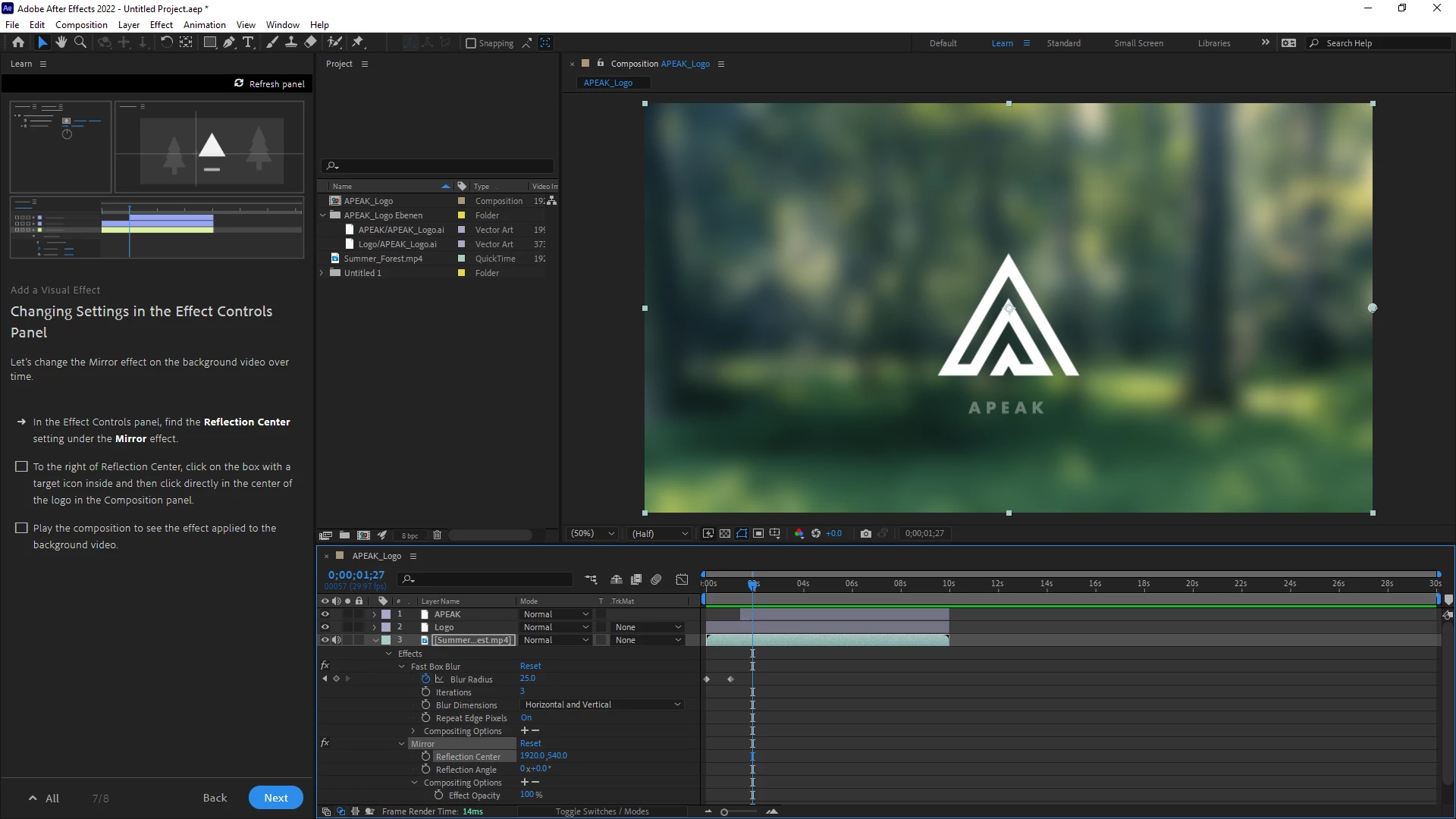This screenshot has height=819, width=1456.
Task: Select the Pen tool
Action: pyautogui.click(x=229, y=42)
